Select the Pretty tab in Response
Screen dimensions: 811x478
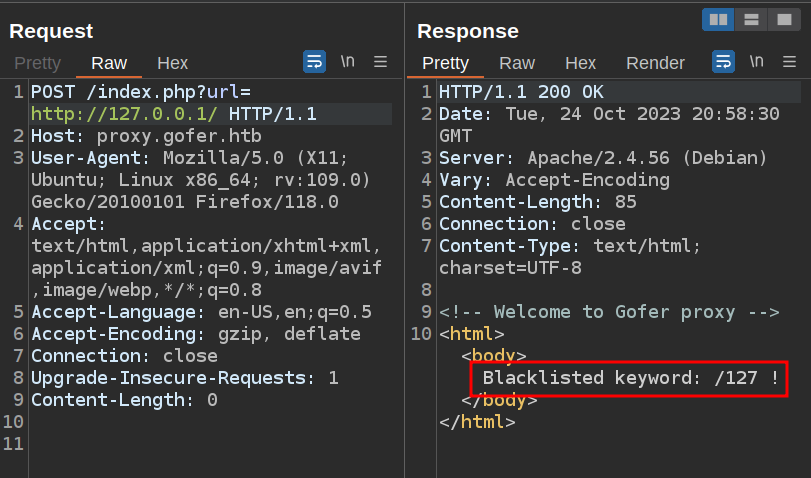click(445, 63)
